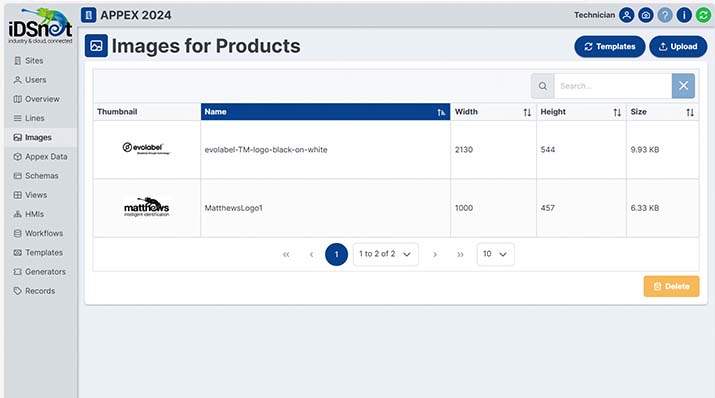This screenshot has height=398, width=715.
Task: Open Appex Data in the sidebar
Action: tap(41, 156)
